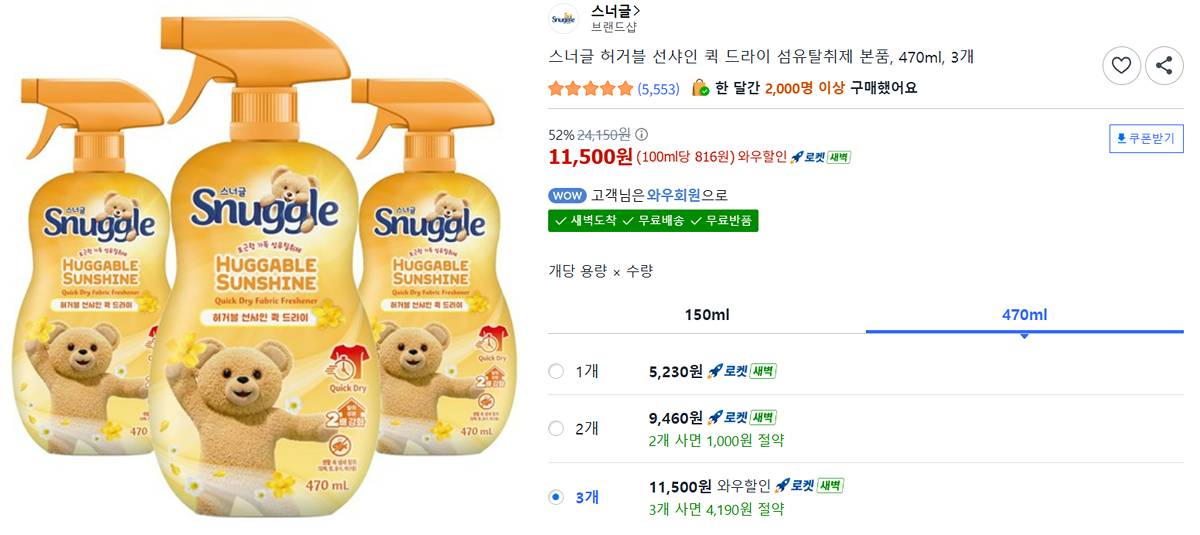Click the 쿠폰받기 coupon download button
The height and width of the screenshot is (535, 1200).
1146,138
